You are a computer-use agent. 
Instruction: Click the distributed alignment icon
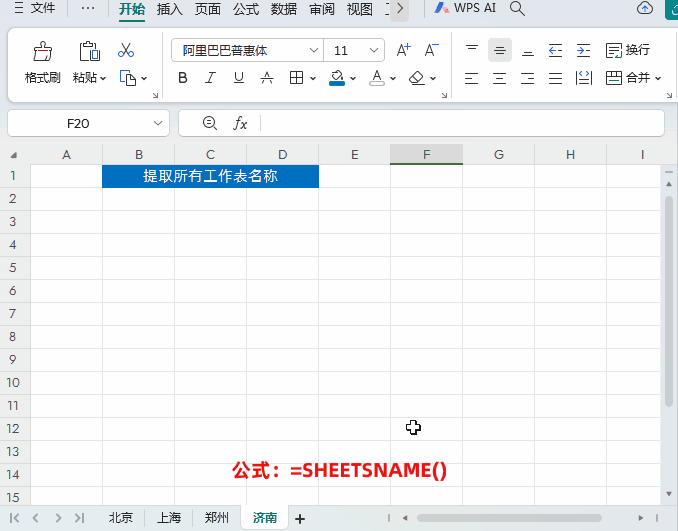coord(584,78)
